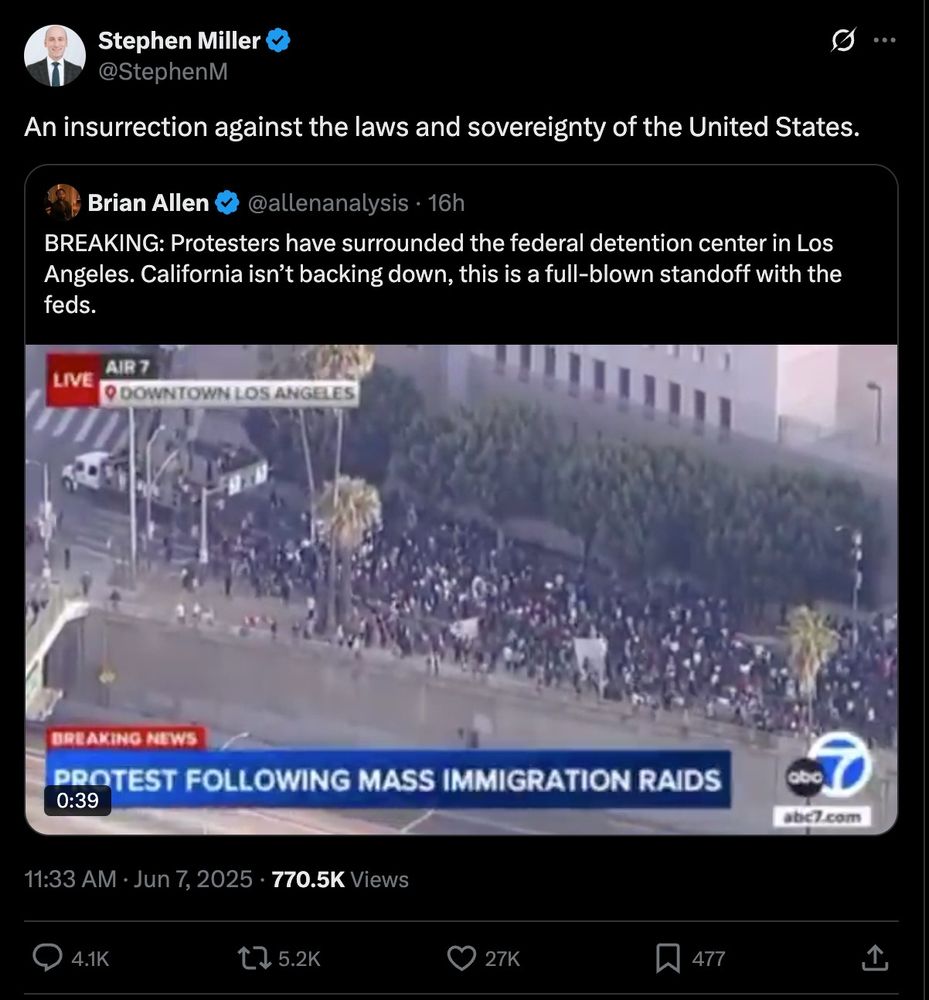Open the 16h quoted post timestamp
The image size is (929, 1000).
446,203
